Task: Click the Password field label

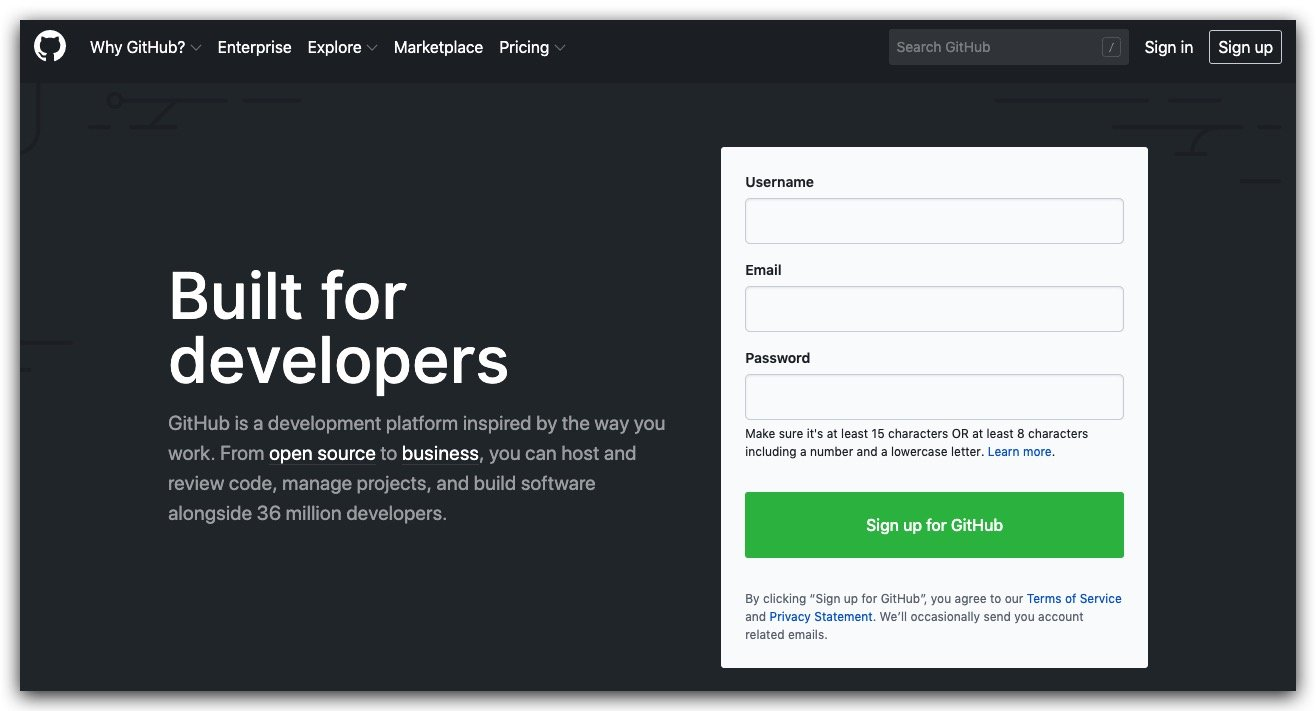Action: click(x=777, y=358)
